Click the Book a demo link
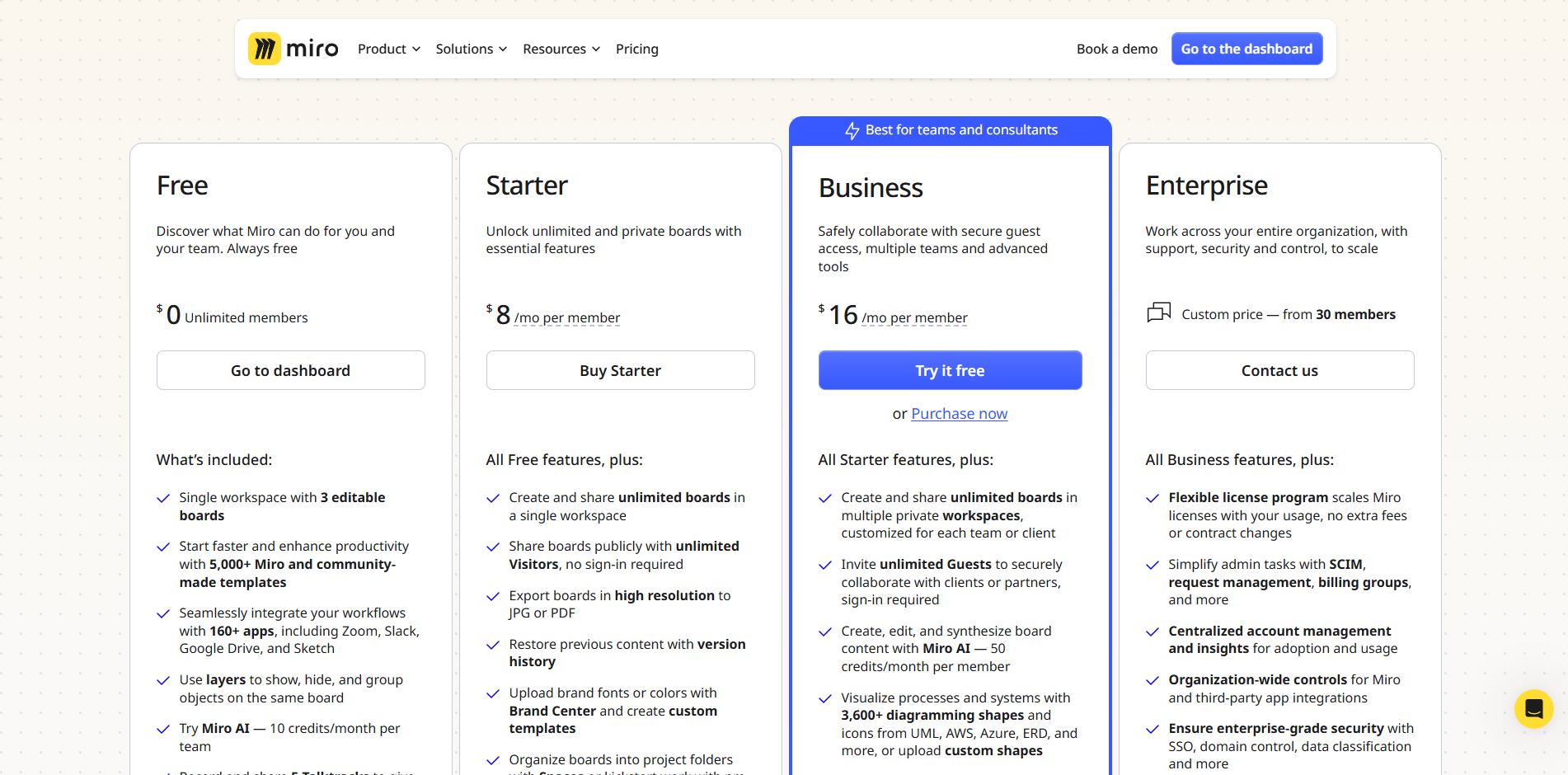 click(1117, 49)
